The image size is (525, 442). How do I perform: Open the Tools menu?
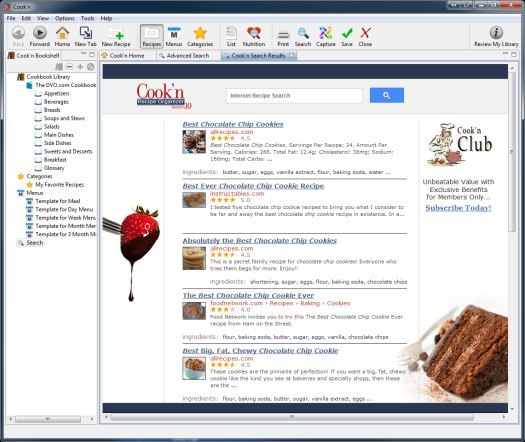87,18
